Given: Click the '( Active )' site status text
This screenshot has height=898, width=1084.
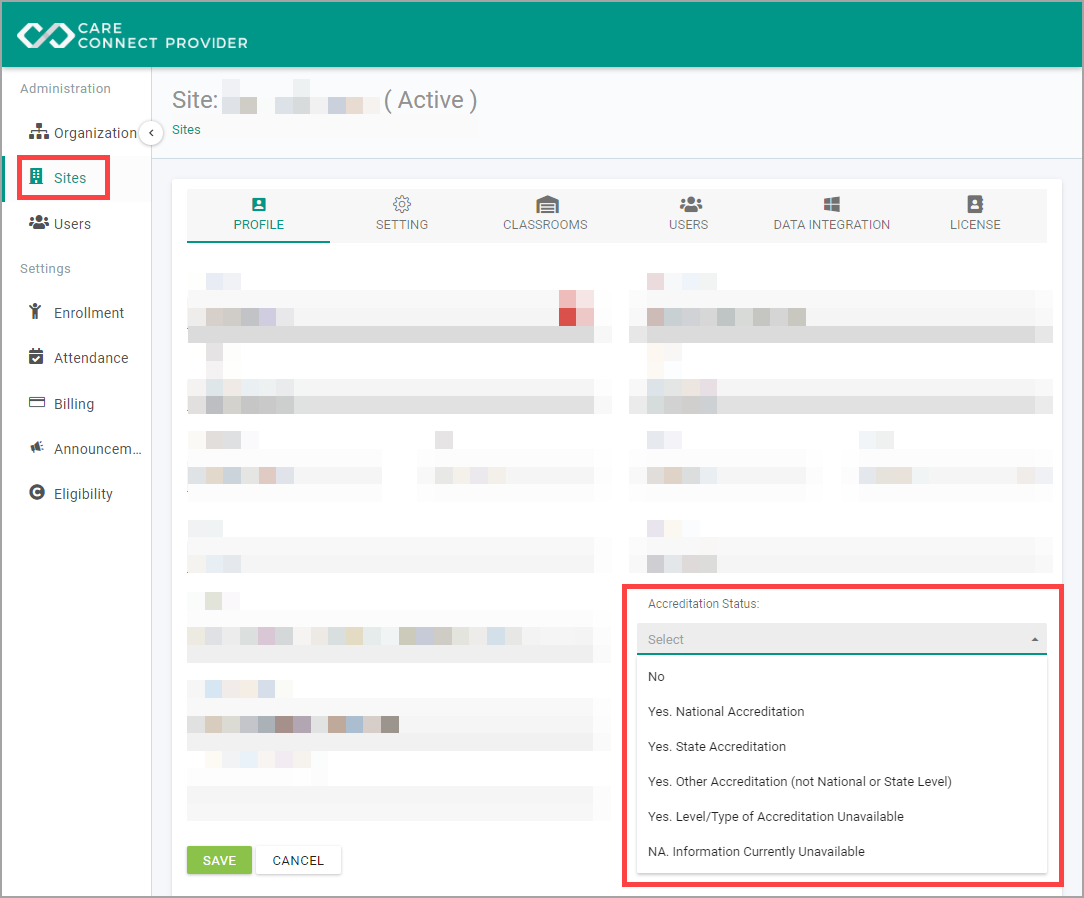Looking at the screenshot, I should tap(430, 100).
